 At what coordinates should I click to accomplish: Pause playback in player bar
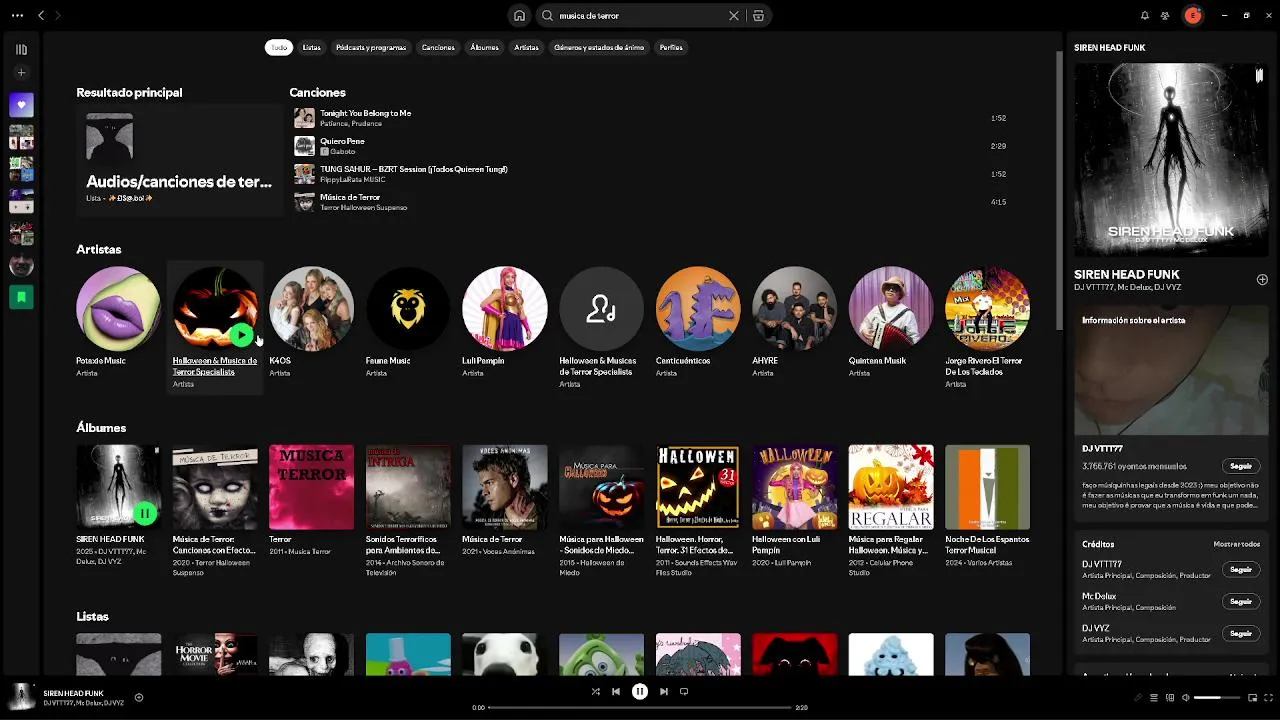click(x=640, y=691)
